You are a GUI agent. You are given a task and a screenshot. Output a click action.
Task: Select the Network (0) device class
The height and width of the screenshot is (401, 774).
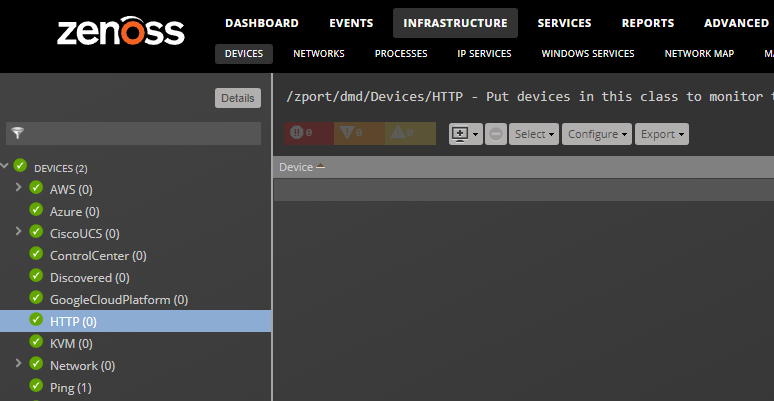coord(82,366)
